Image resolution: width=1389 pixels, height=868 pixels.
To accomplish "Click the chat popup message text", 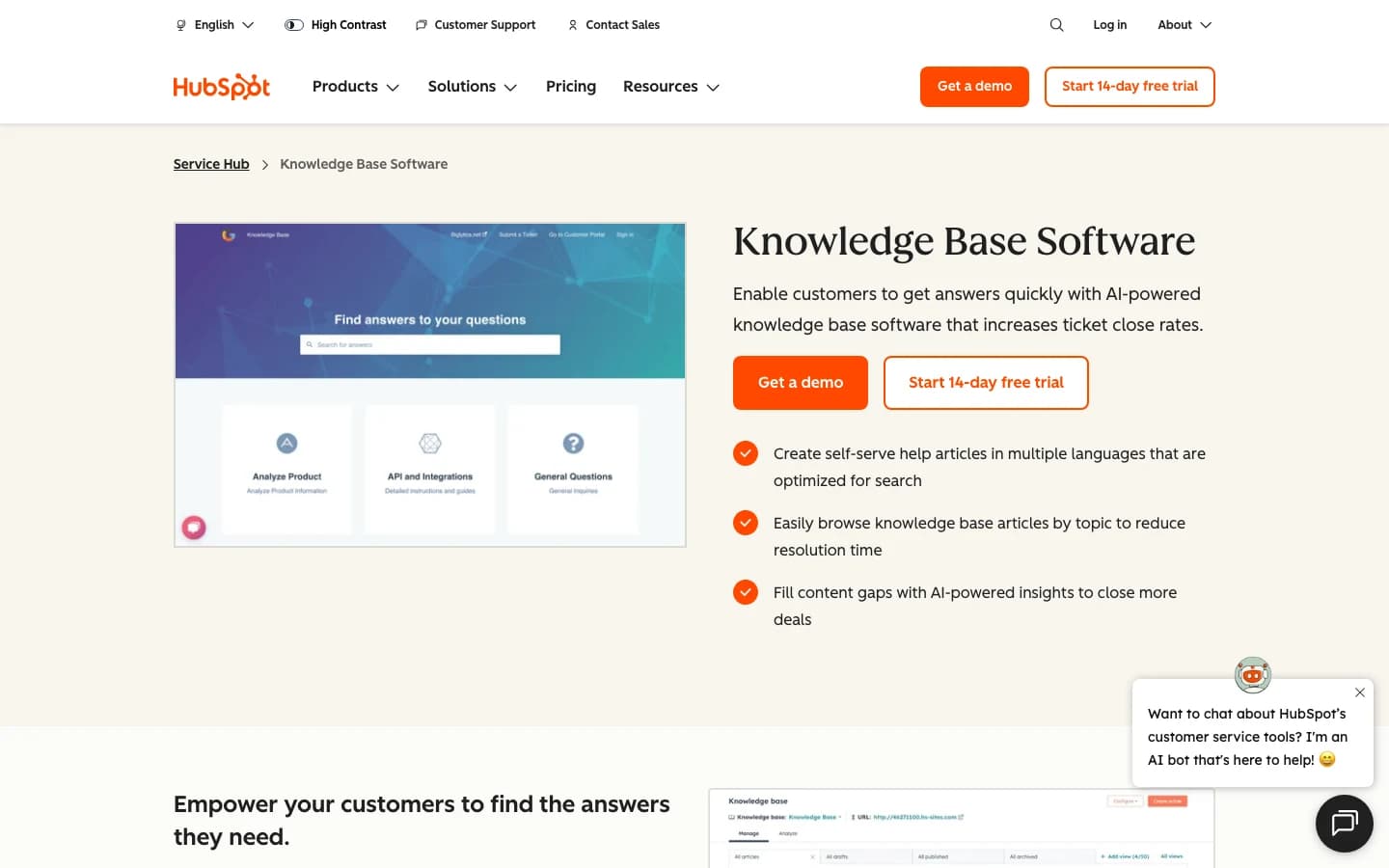I will pos(1247,737).
